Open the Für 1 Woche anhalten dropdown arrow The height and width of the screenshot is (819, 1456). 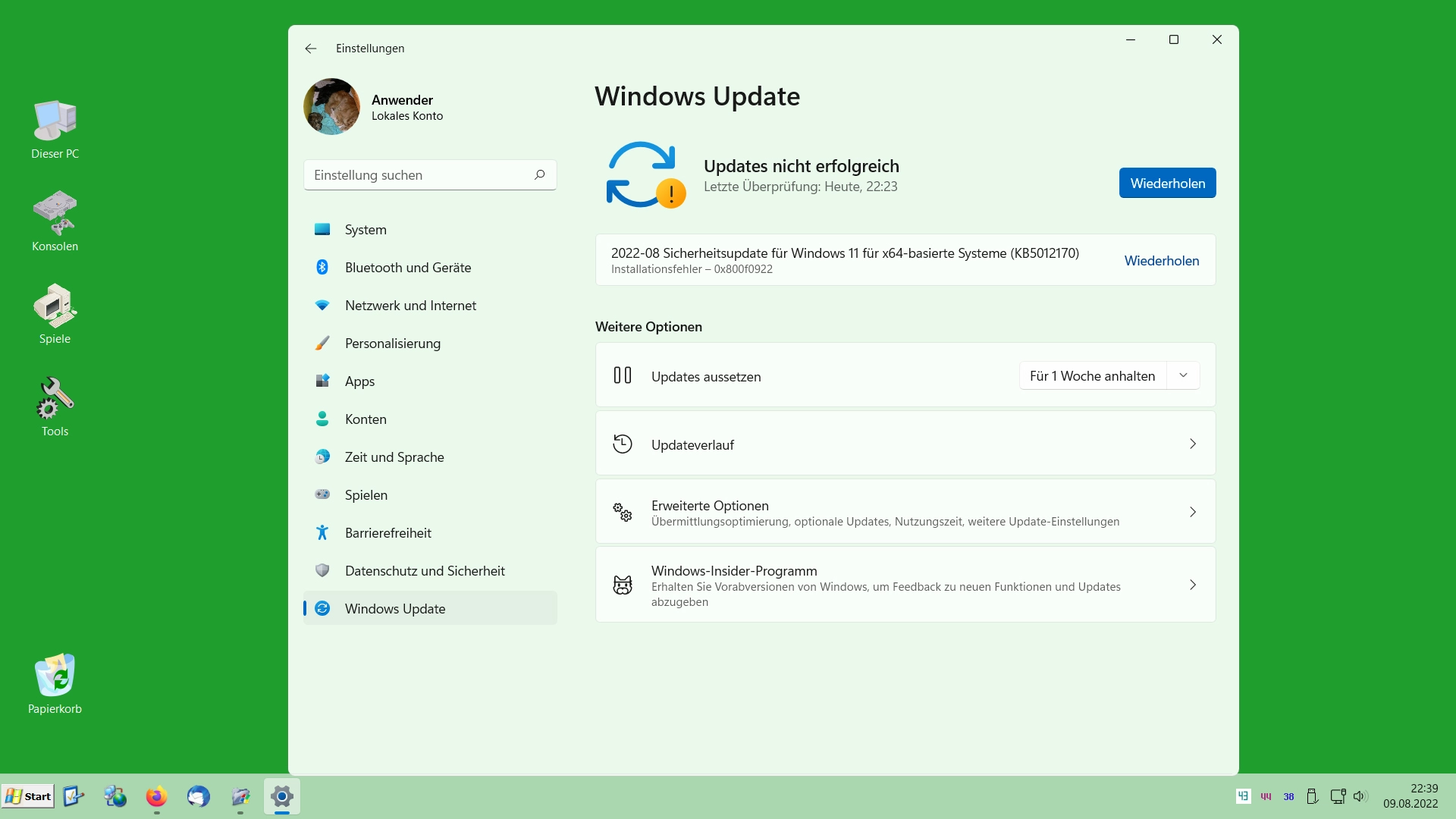(x=1183, y=376)
